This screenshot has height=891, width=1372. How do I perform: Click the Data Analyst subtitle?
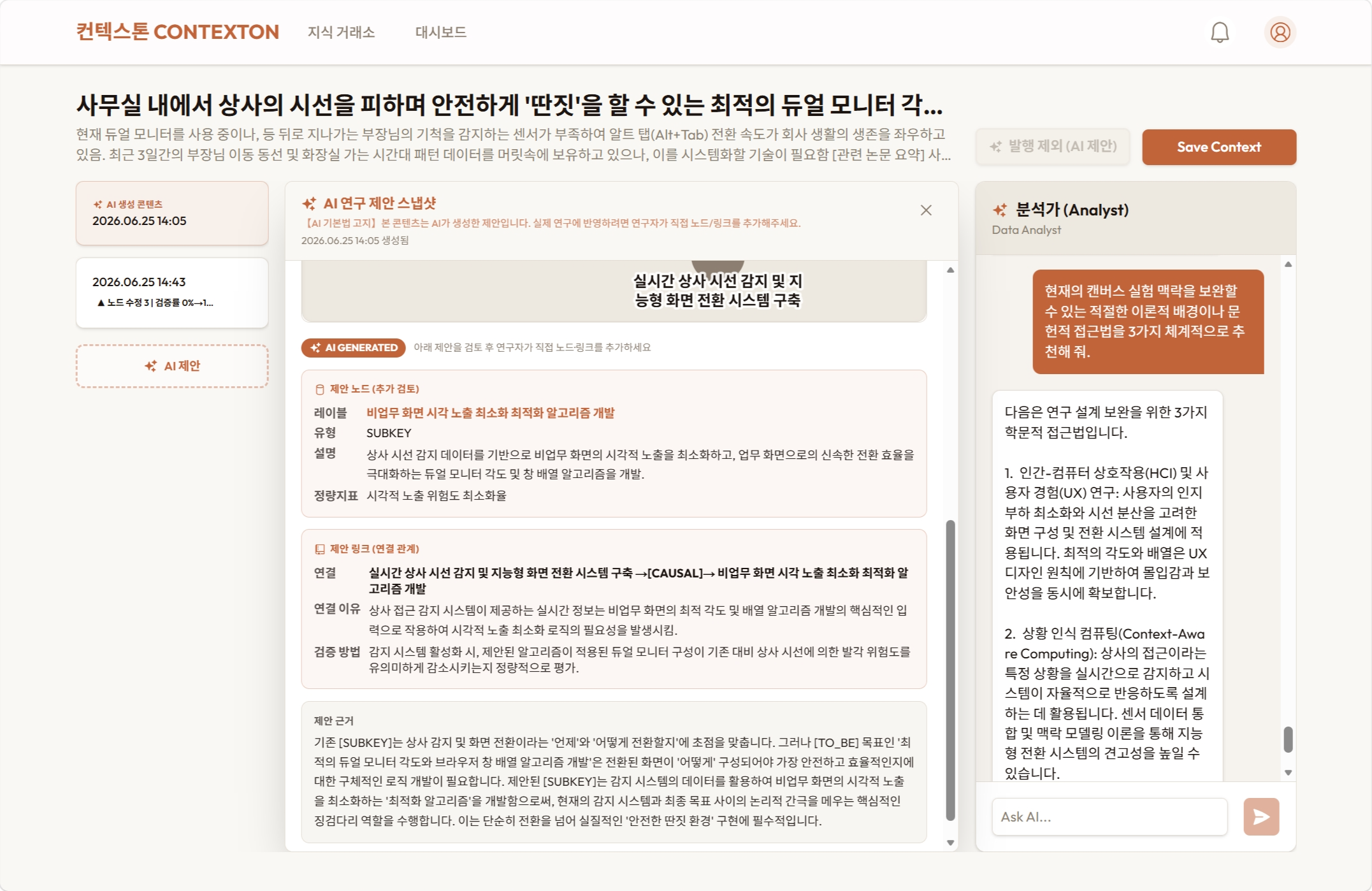pyautogui.click(x=1026, y=230)
